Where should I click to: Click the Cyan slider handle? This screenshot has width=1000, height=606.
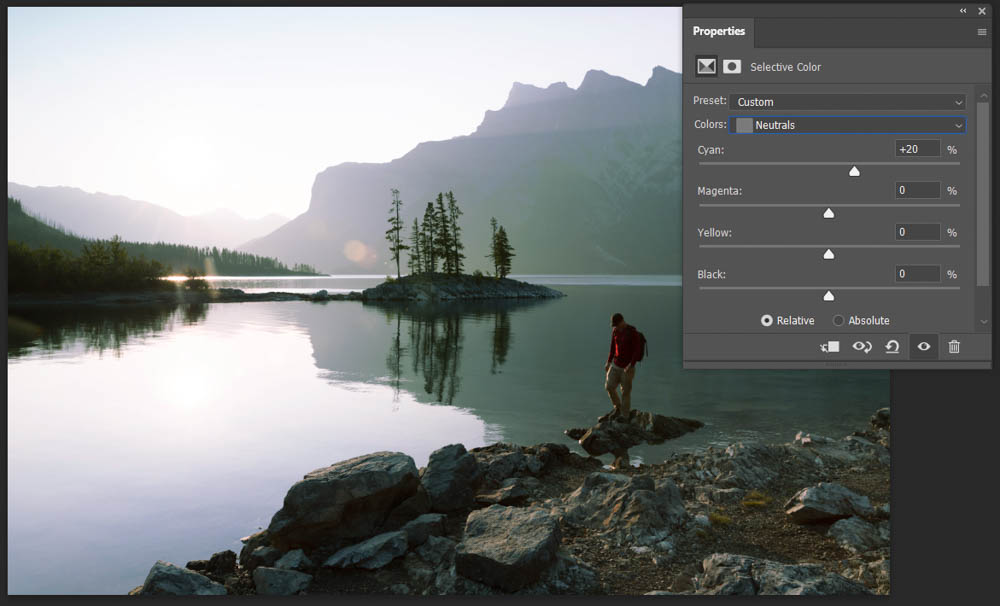(x=855, y=171)
